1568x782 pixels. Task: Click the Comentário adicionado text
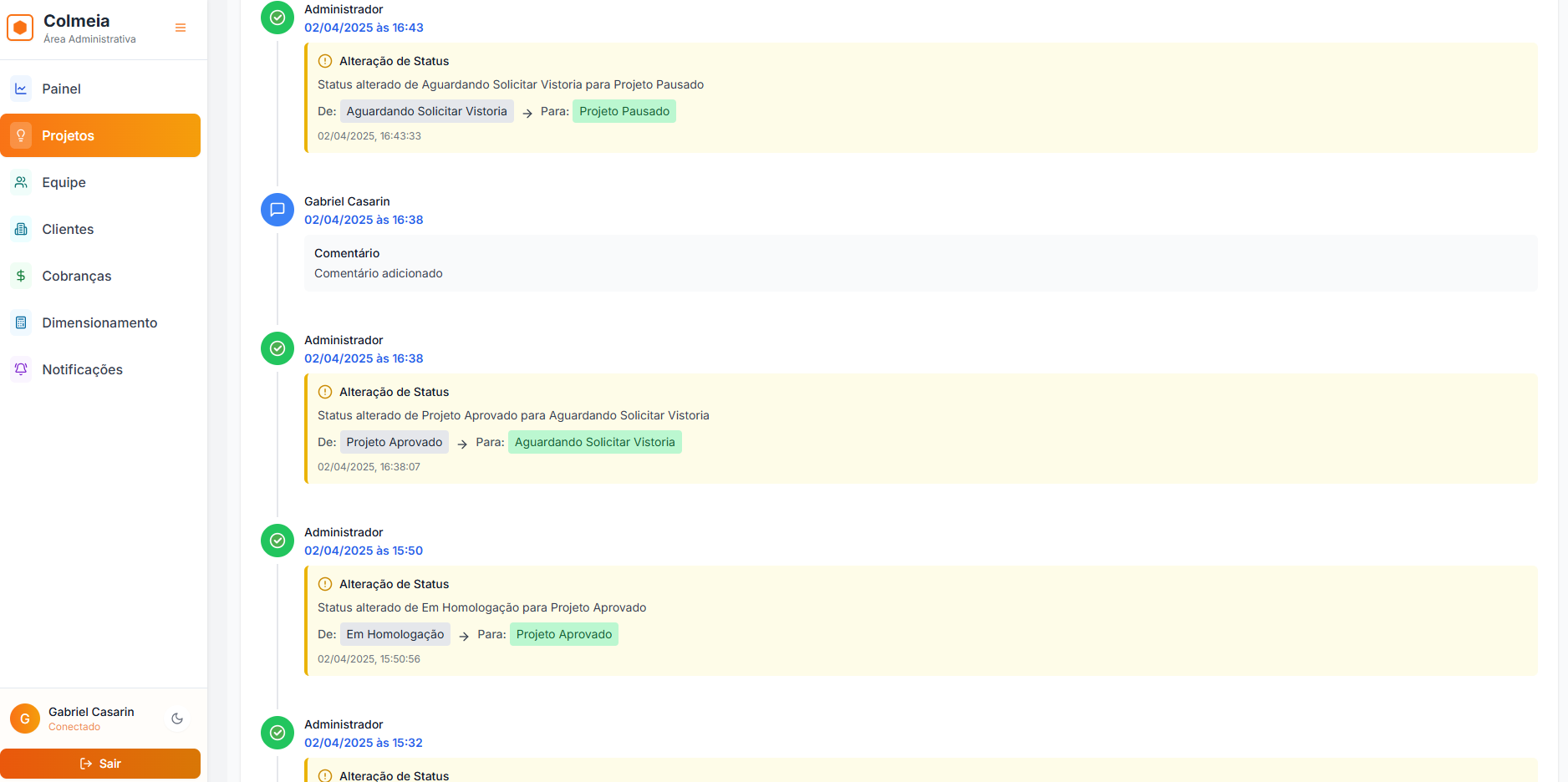(379, 273)
